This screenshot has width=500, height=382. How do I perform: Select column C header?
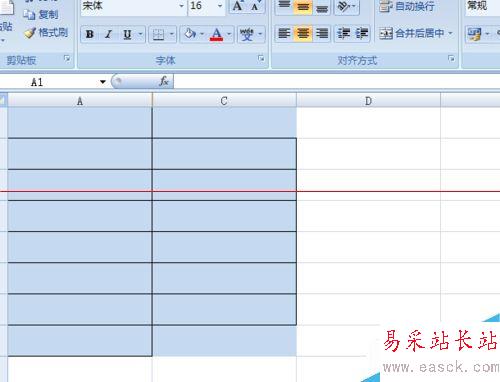[224, 101]
